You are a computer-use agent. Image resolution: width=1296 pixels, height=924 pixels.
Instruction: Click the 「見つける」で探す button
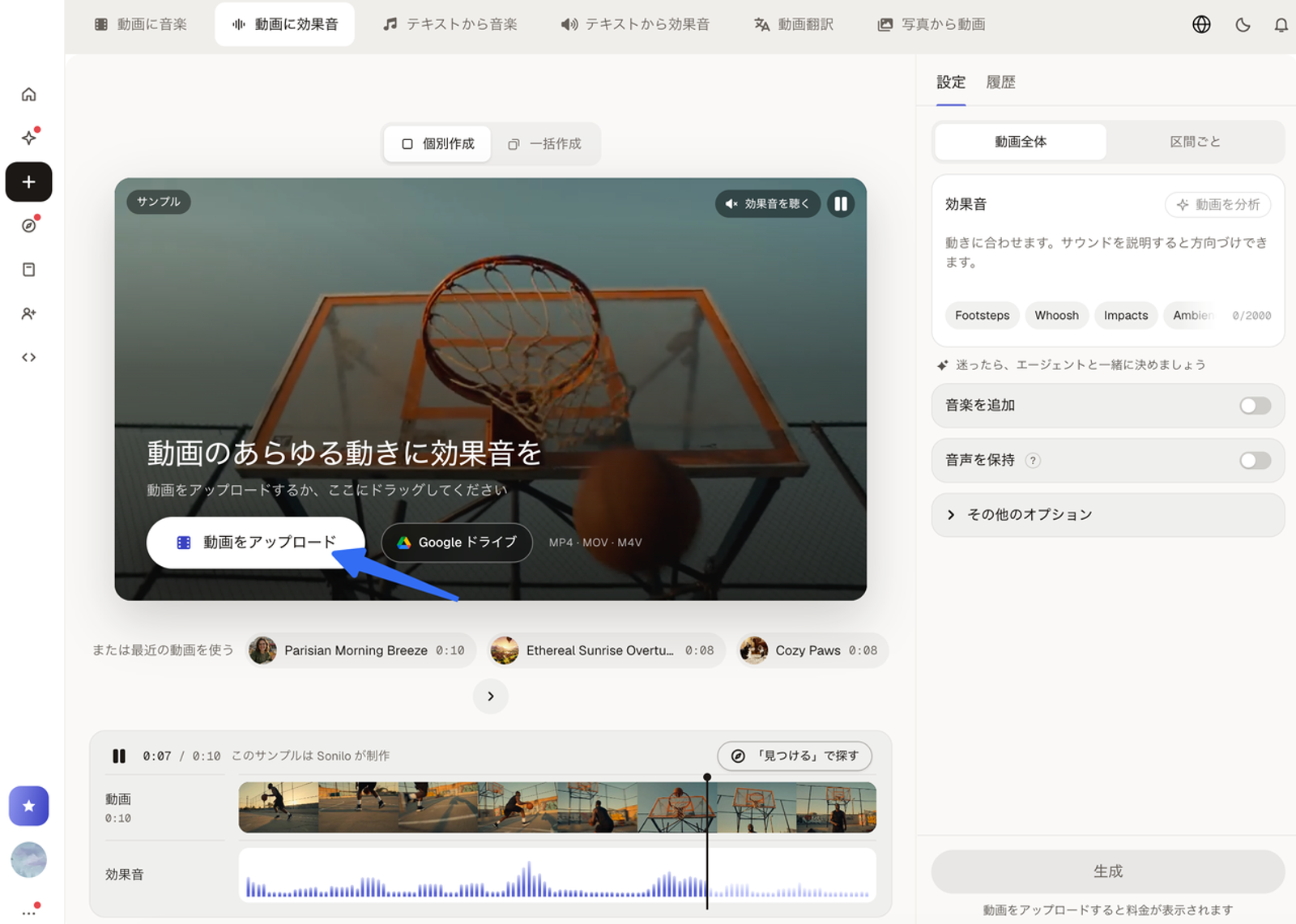coord(795,756)
